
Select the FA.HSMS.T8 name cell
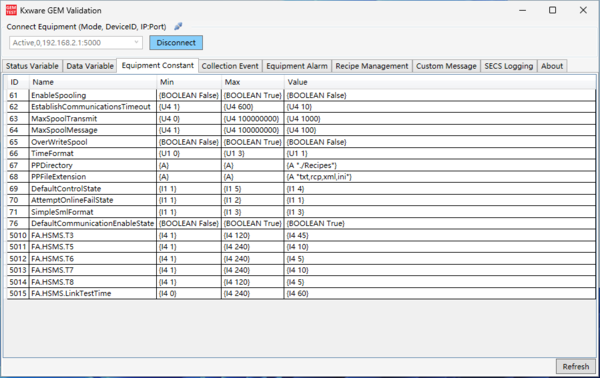pos(93,282)
